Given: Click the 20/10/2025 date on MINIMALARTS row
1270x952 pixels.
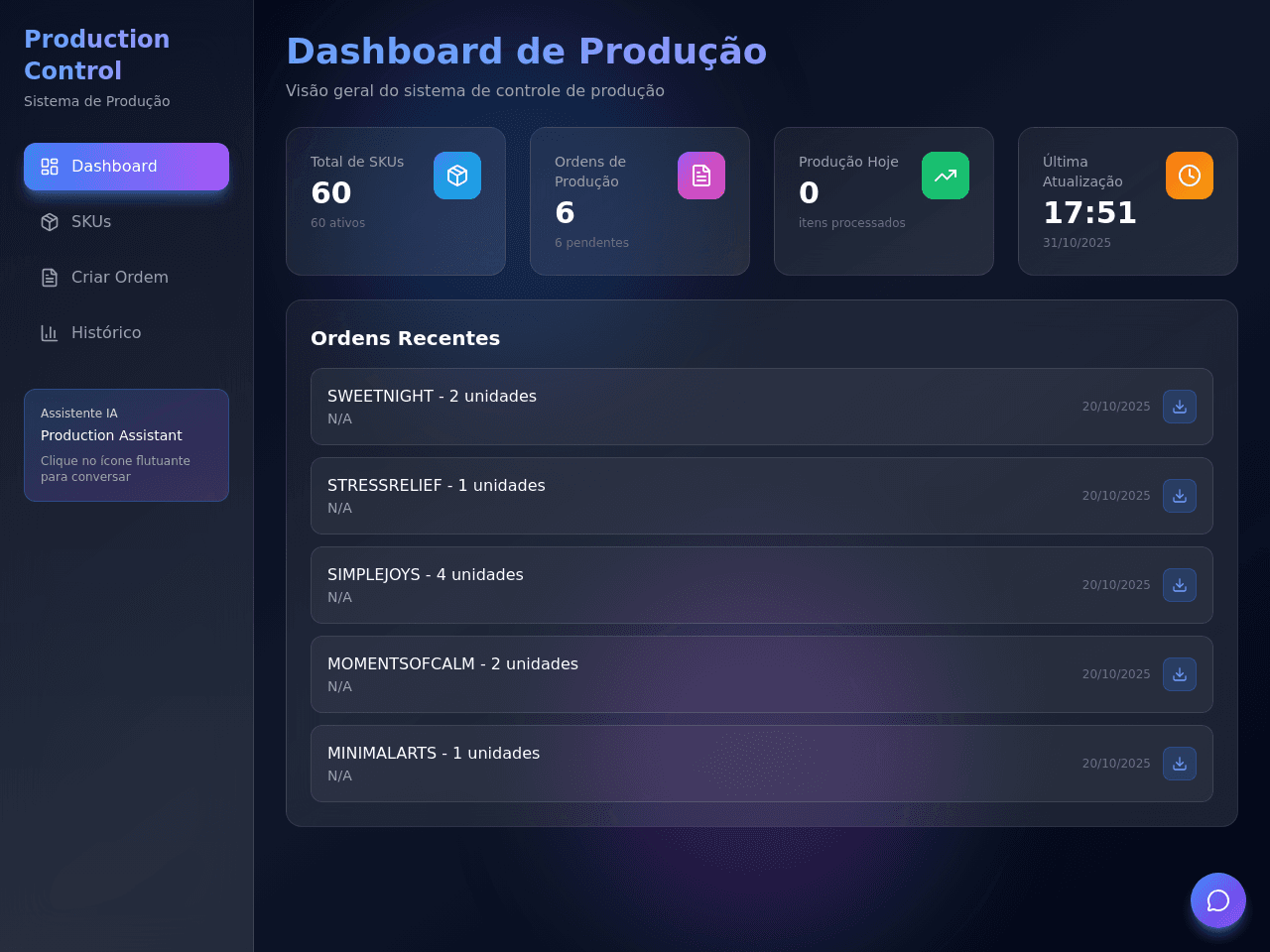Looking at the screenshot, I should click(x=1116, y=764).
